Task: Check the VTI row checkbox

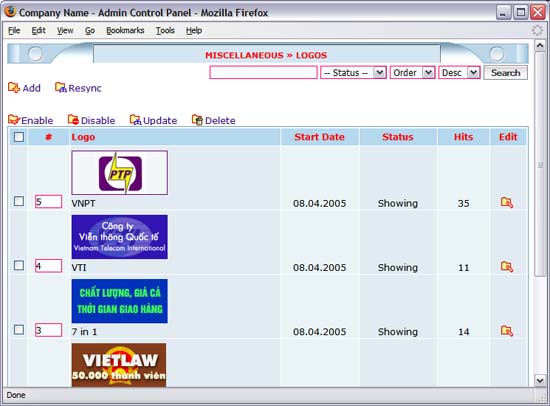Action: tap(19, 265)
